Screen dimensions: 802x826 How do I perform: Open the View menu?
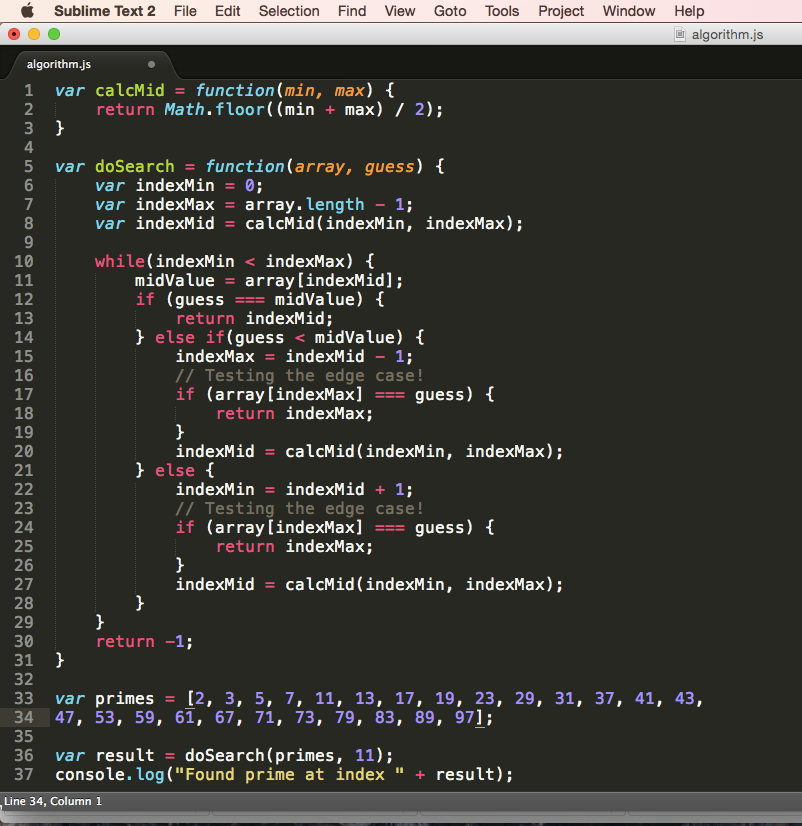click(399, 11)
